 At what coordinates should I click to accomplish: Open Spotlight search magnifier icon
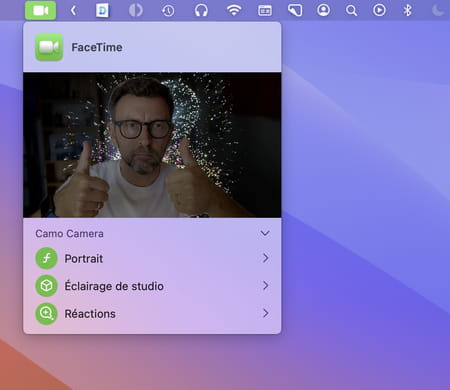pyautogui.click(x=351, y=11)
